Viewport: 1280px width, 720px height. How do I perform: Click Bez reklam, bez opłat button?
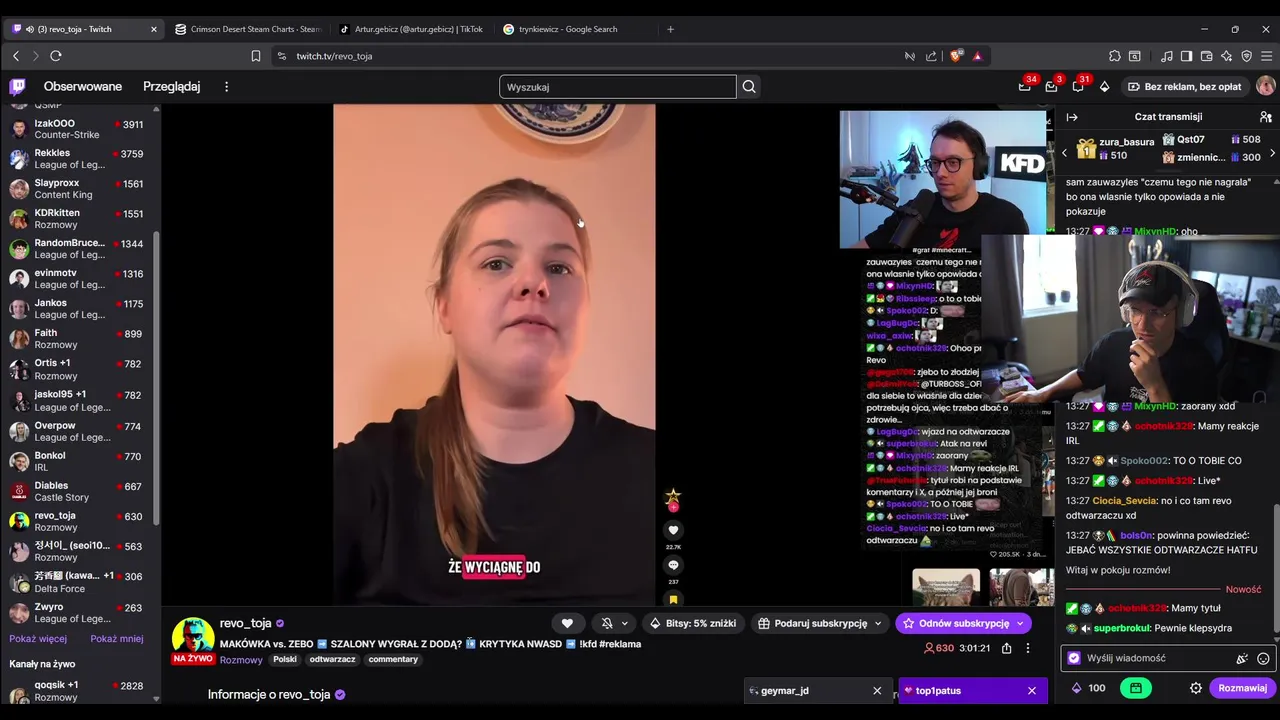[1184, 87]
